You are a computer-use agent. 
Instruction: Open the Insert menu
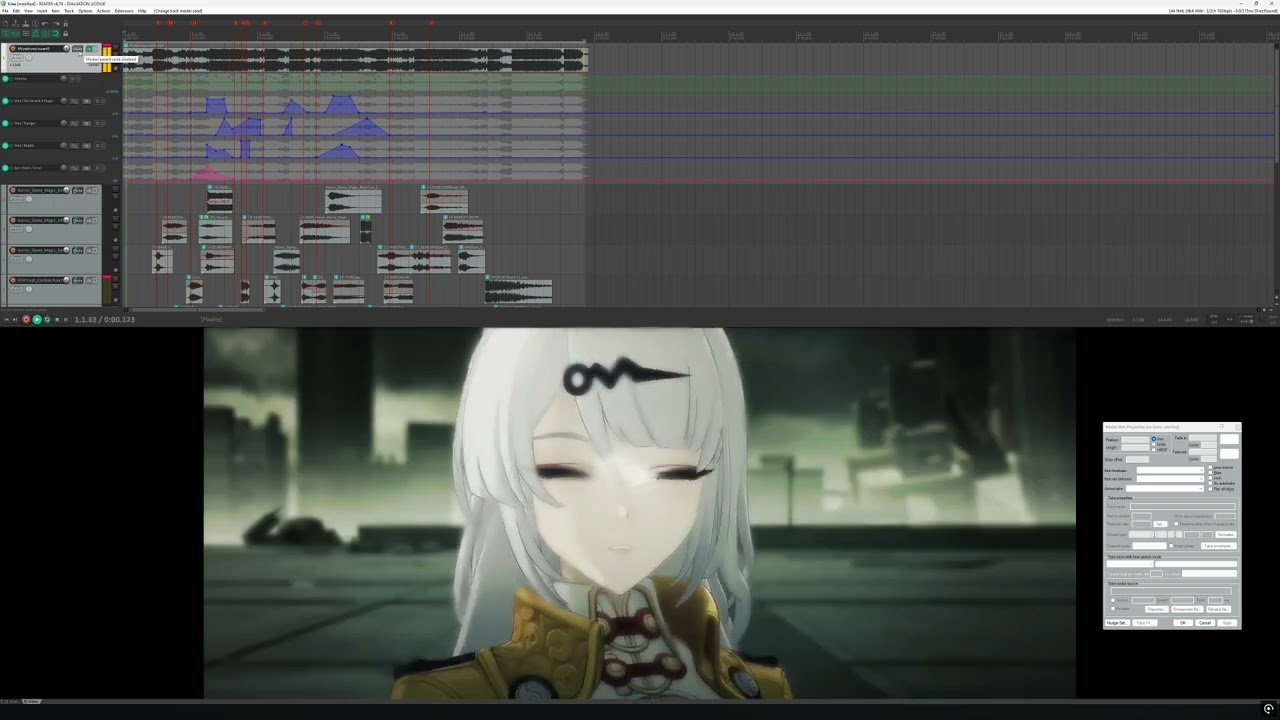pos(42,11)
